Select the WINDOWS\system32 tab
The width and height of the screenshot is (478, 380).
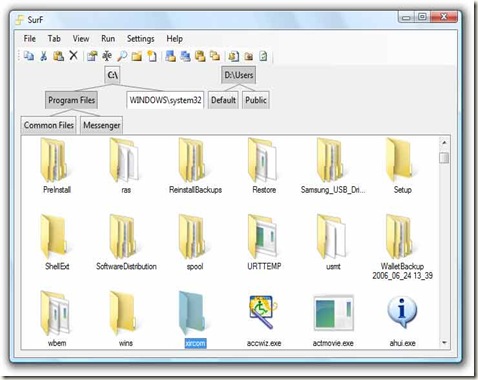pos(165,100)
